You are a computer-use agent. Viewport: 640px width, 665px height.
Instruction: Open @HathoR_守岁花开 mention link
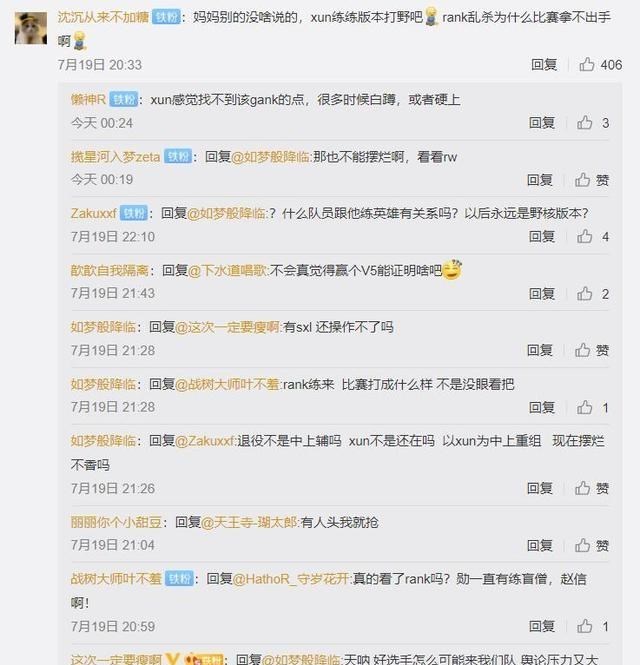point(292,578)
